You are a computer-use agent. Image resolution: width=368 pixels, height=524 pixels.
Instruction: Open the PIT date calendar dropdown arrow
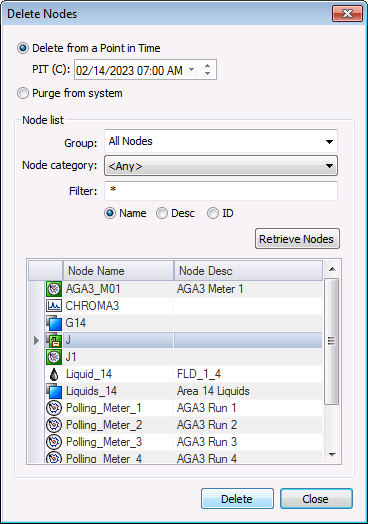pos(192,70)
